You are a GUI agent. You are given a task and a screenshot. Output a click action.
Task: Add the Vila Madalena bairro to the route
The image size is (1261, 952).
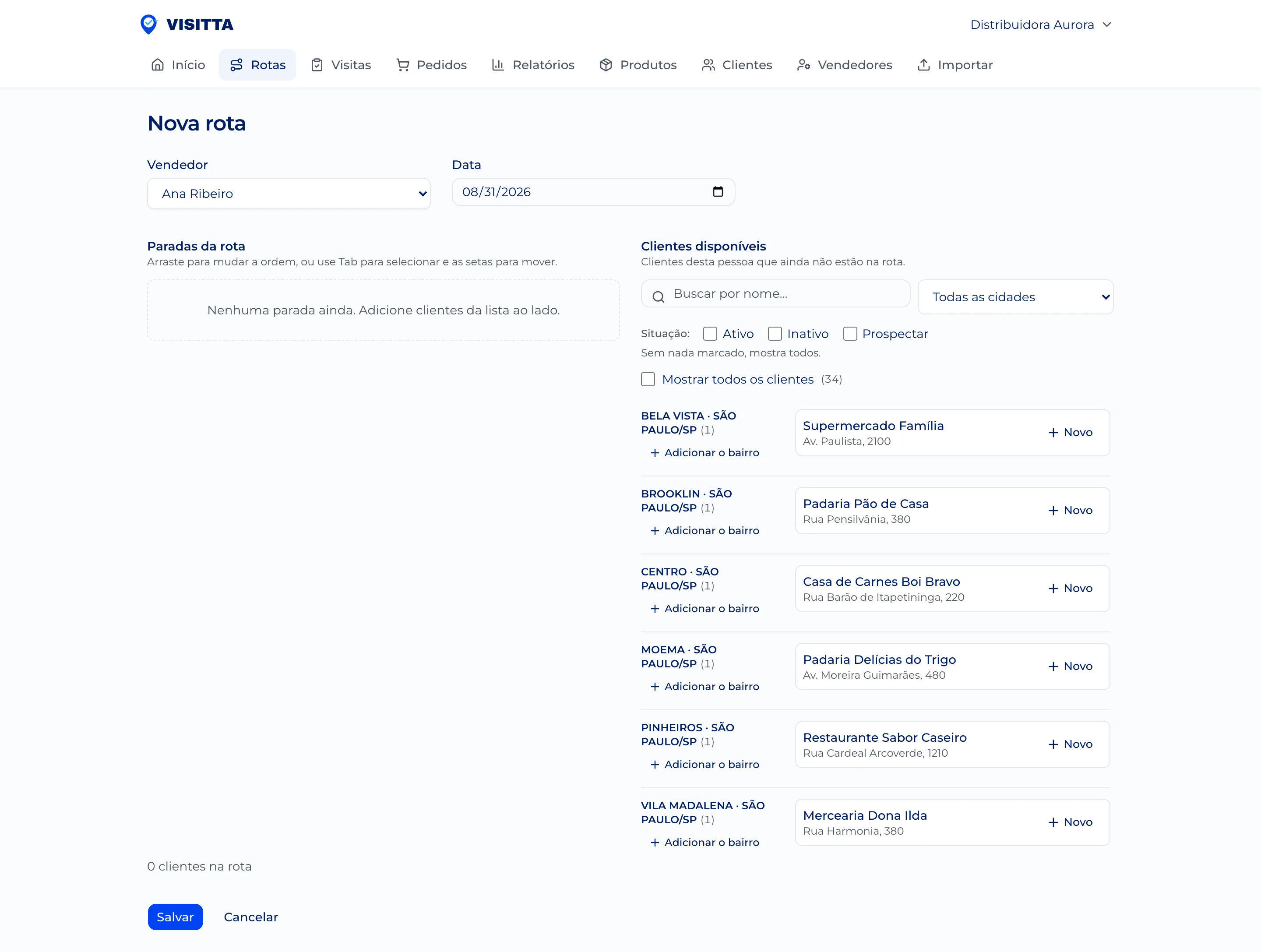click(x=704, y=843)
